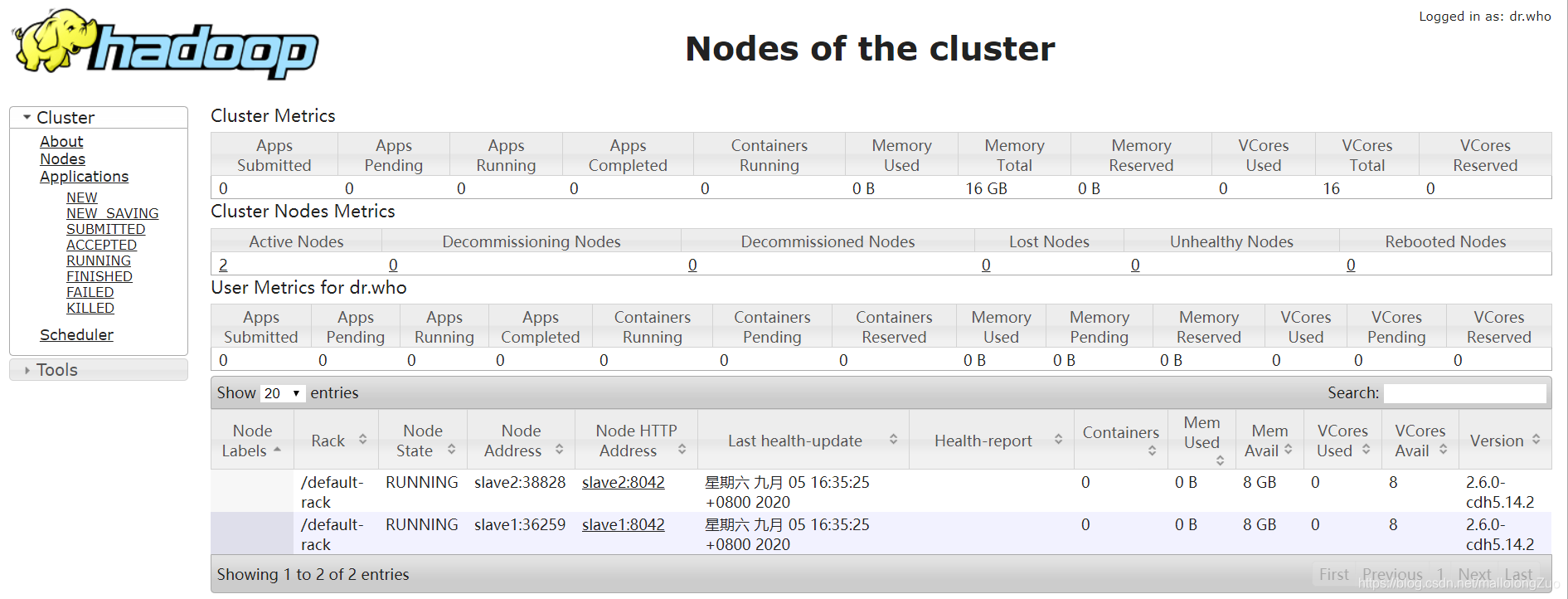Go to Last page of entries
This screenshot has height=599, width=1568.
(1518, 575)
